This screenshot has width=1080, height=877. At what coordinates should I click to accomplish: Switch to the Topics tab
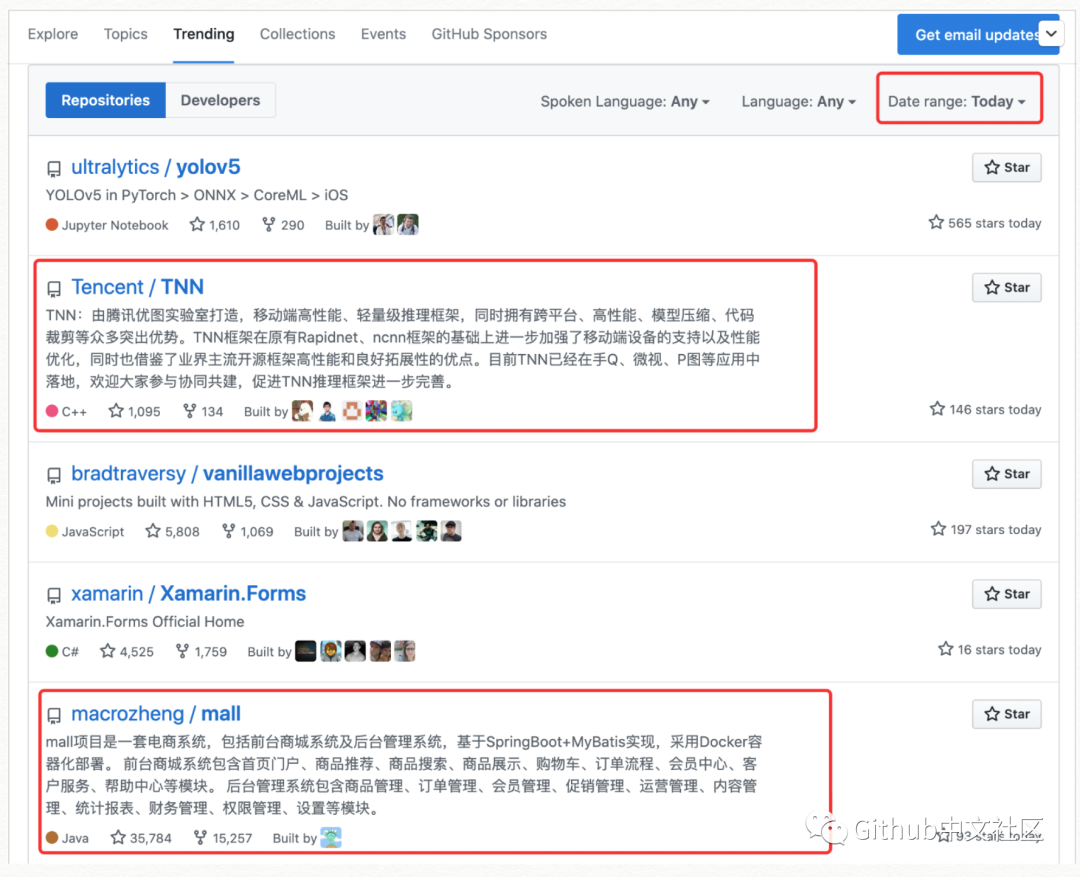coord(125,34)
